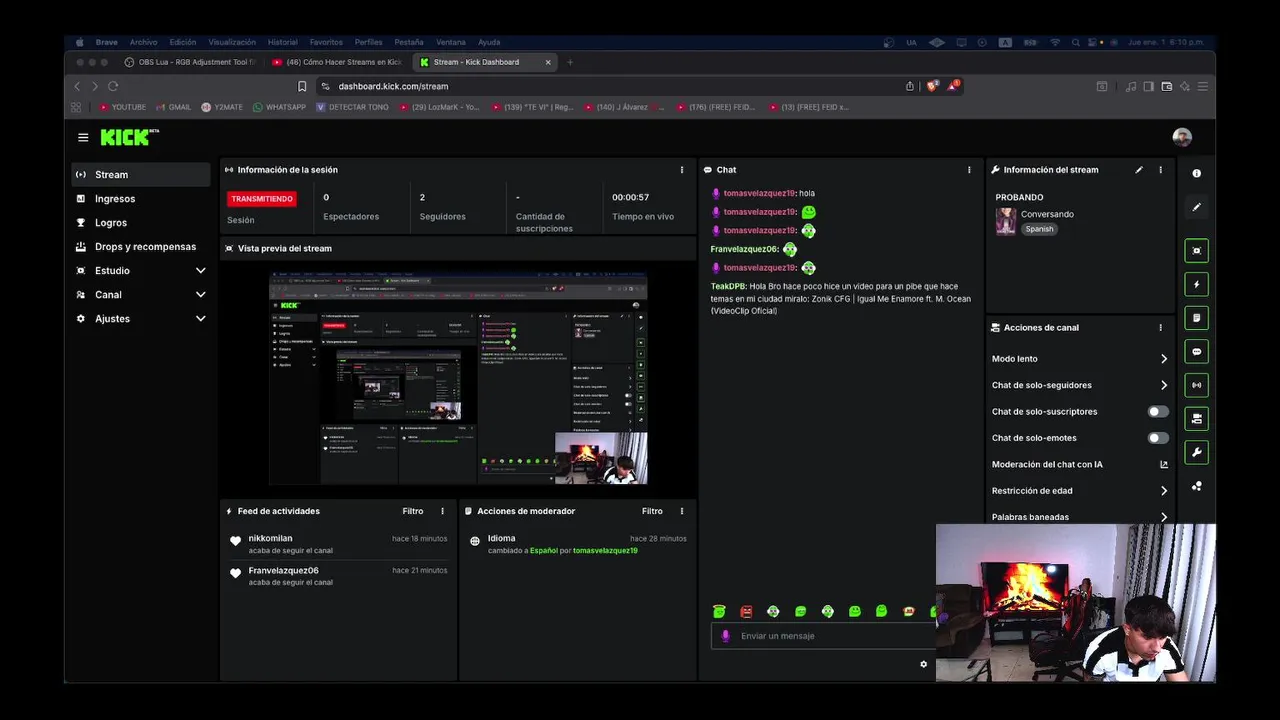
Task: Click the info icon in right sidebar
Action: click(x=1196, y=173)
